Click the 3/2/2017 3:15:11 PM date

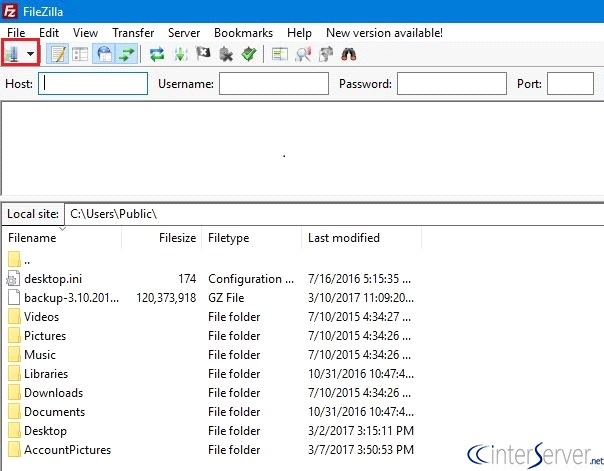pyautogui.click(x=361, y=431)
